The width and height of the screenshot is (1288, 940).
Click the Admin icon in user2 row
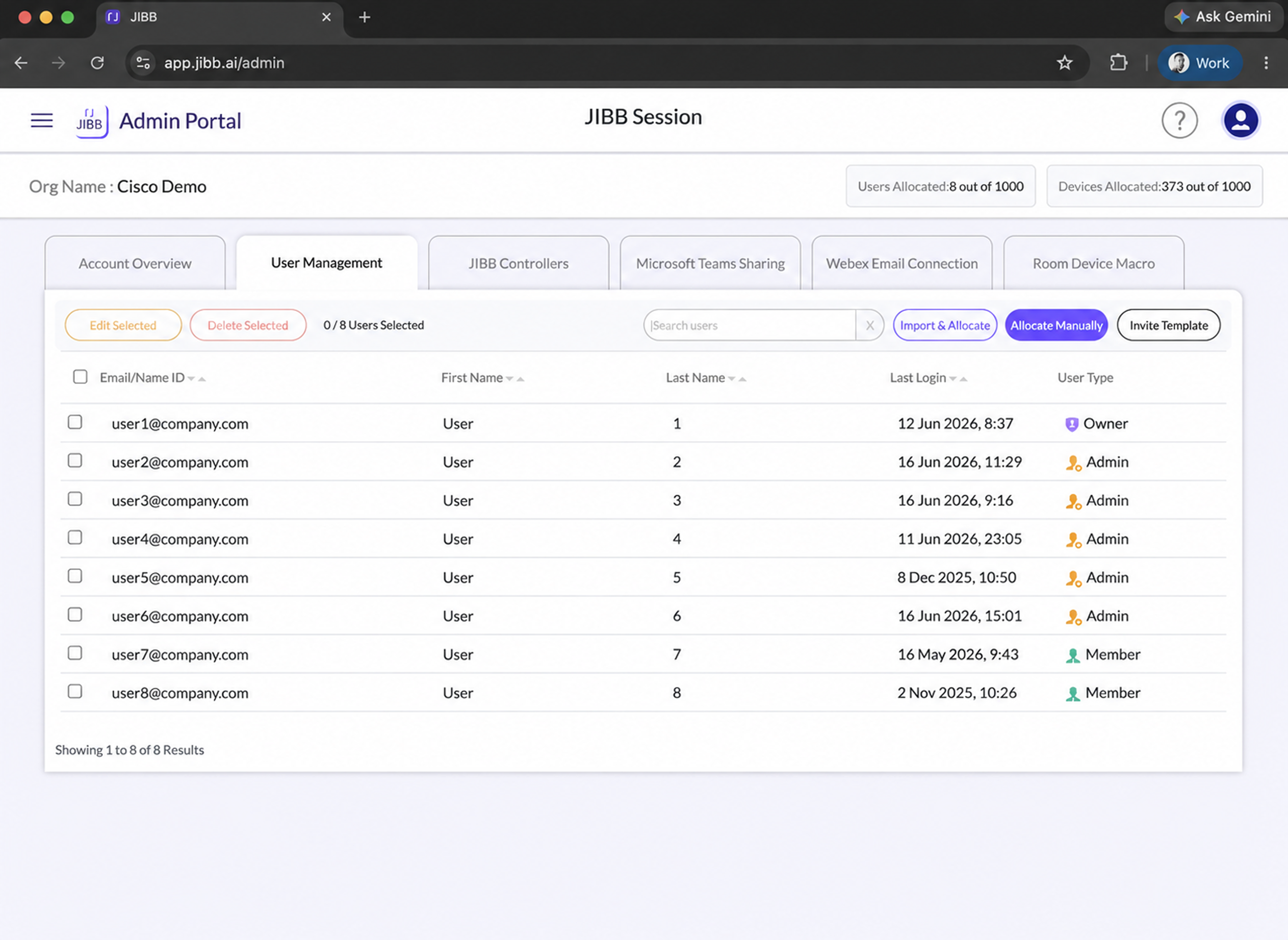pyautogui.click(x=1073, y=463)
